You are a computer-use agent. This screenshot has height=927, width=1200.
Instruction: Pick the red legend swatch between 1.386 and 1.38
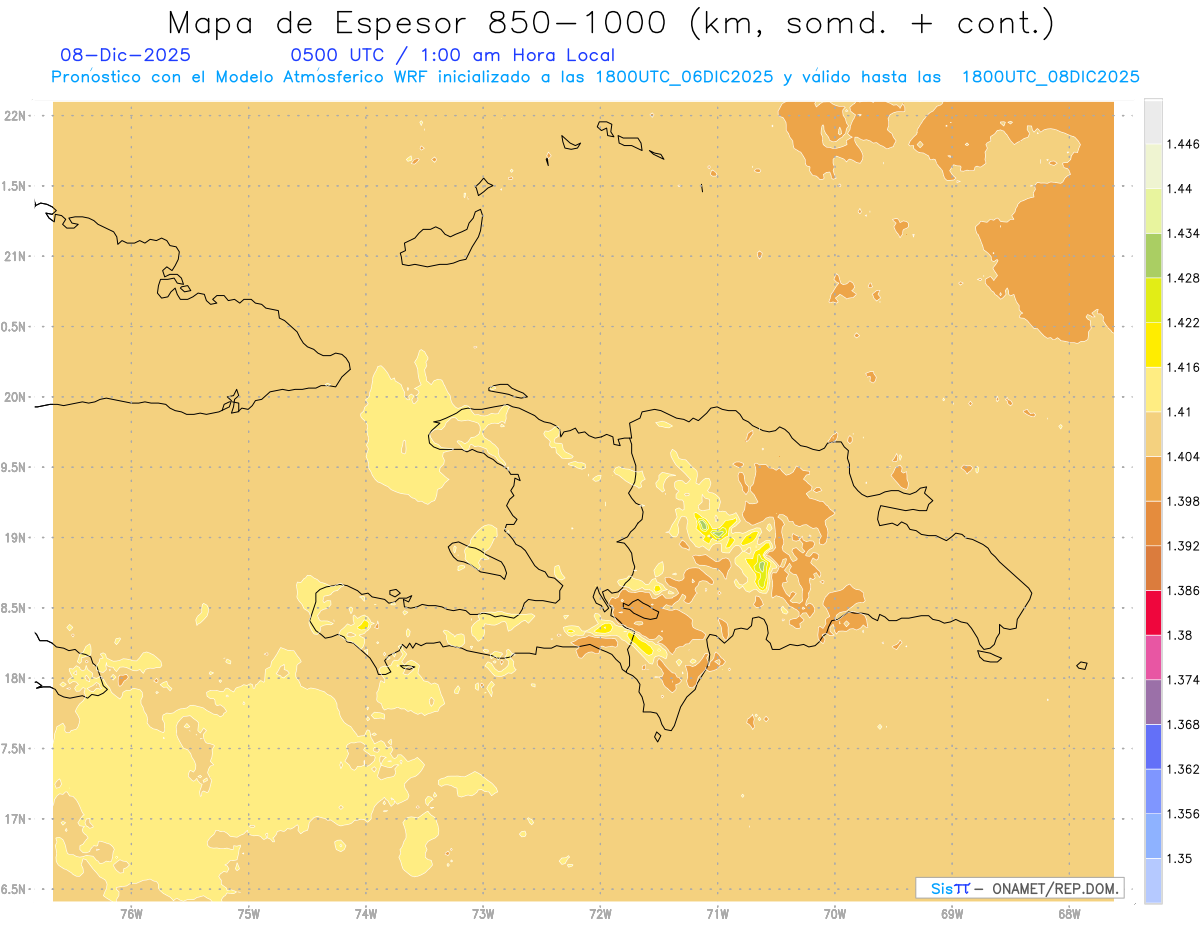point(1153,612)
